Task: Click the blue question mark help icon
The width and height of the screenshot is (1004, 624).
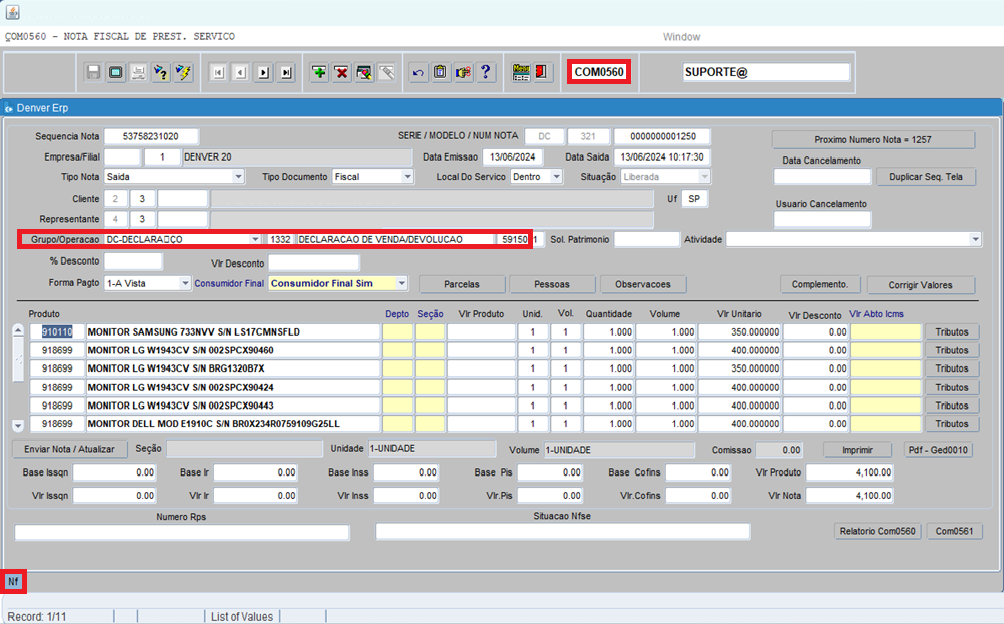Action: click(485, 72)
